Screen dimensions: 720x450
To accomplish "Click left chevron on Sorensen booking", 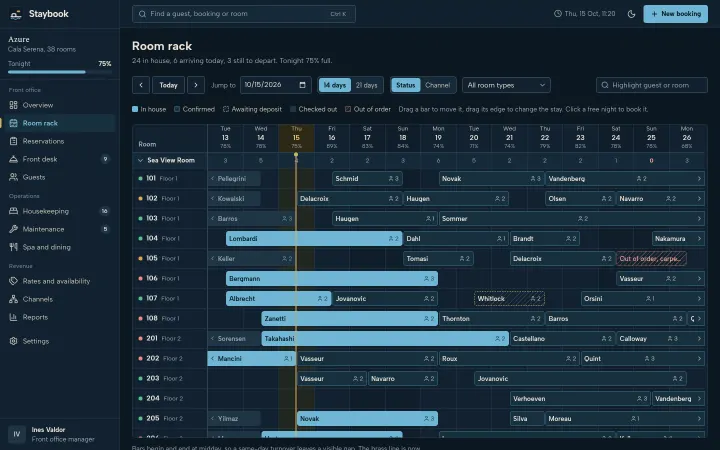I will point(212,338).
